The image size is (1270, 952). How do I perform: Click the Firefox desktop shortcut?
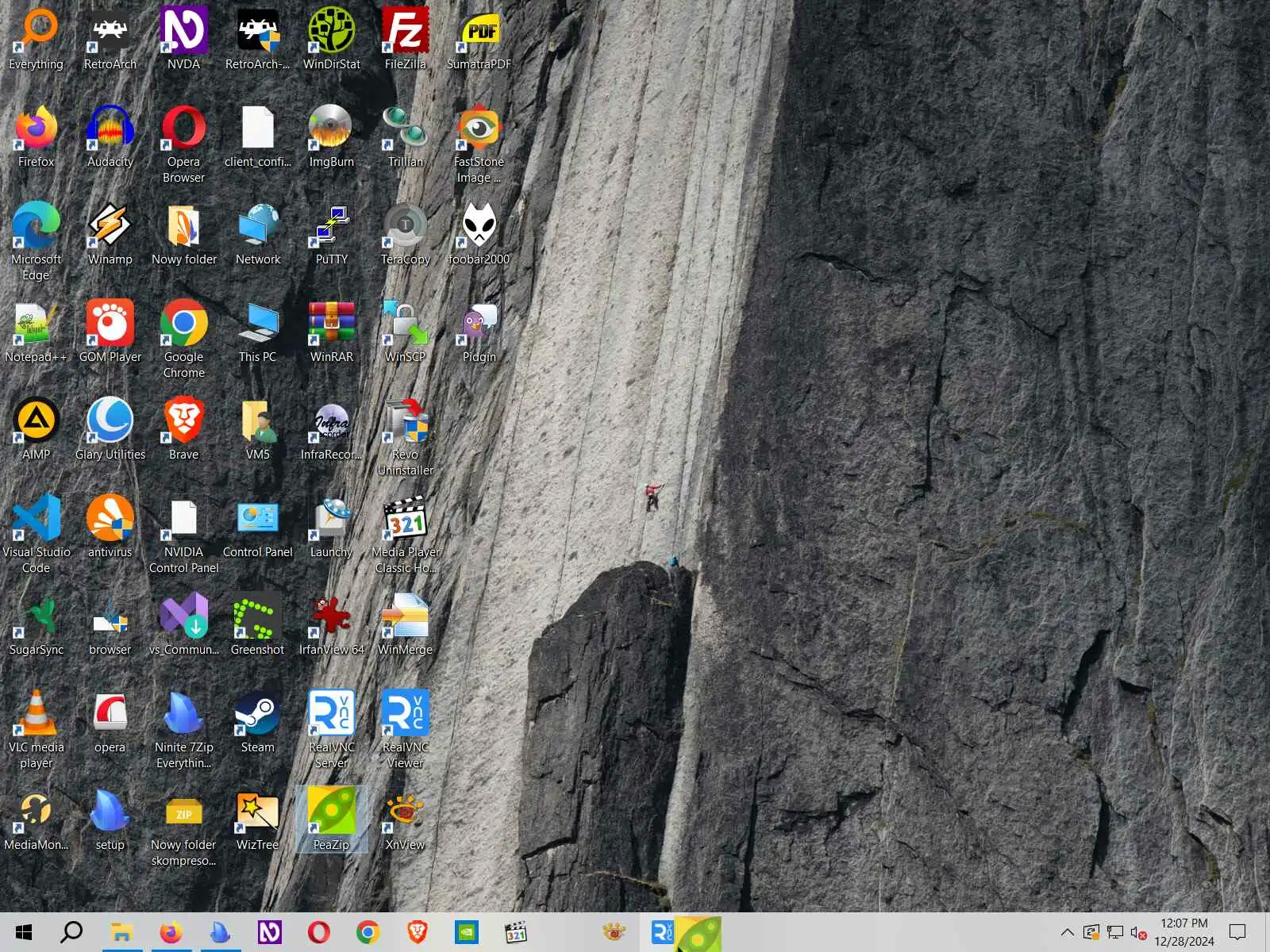(x=37, y=136)
